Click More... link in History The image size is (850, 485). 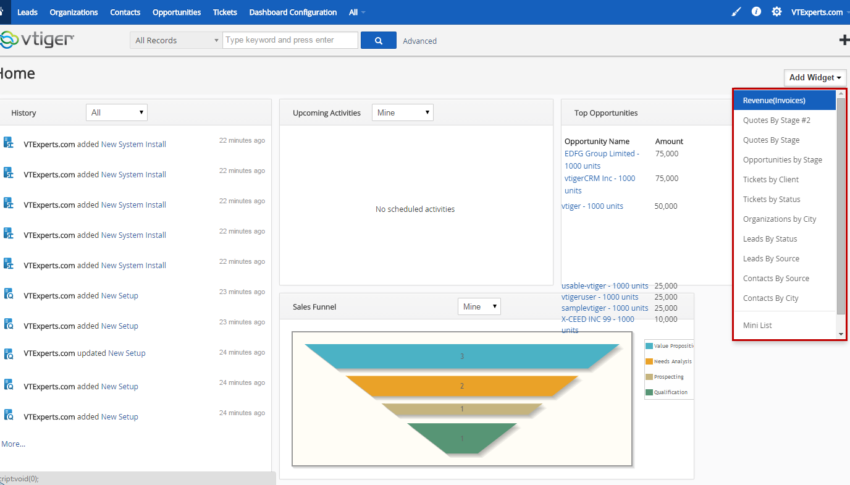13,444
